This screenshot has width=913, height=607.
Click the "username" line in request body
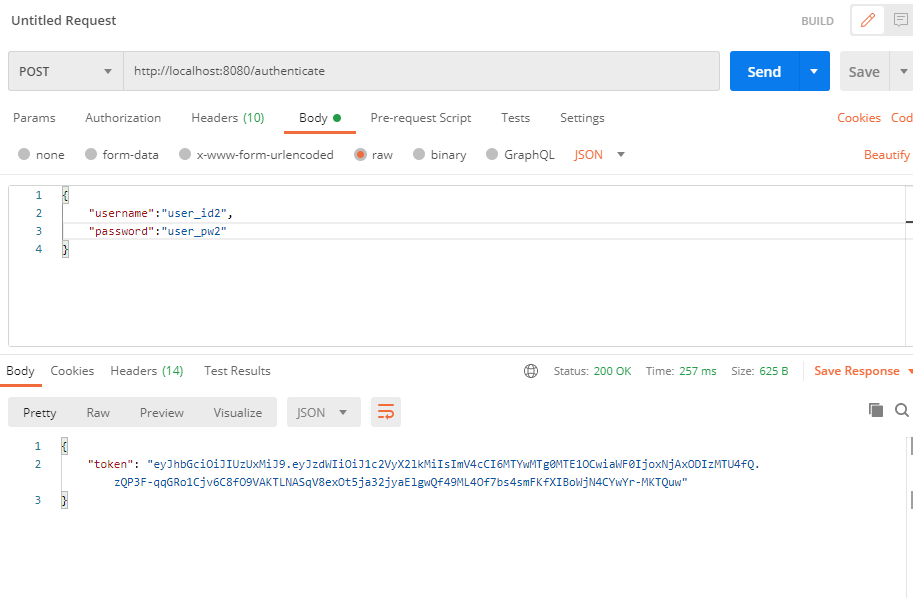(160, 213)
